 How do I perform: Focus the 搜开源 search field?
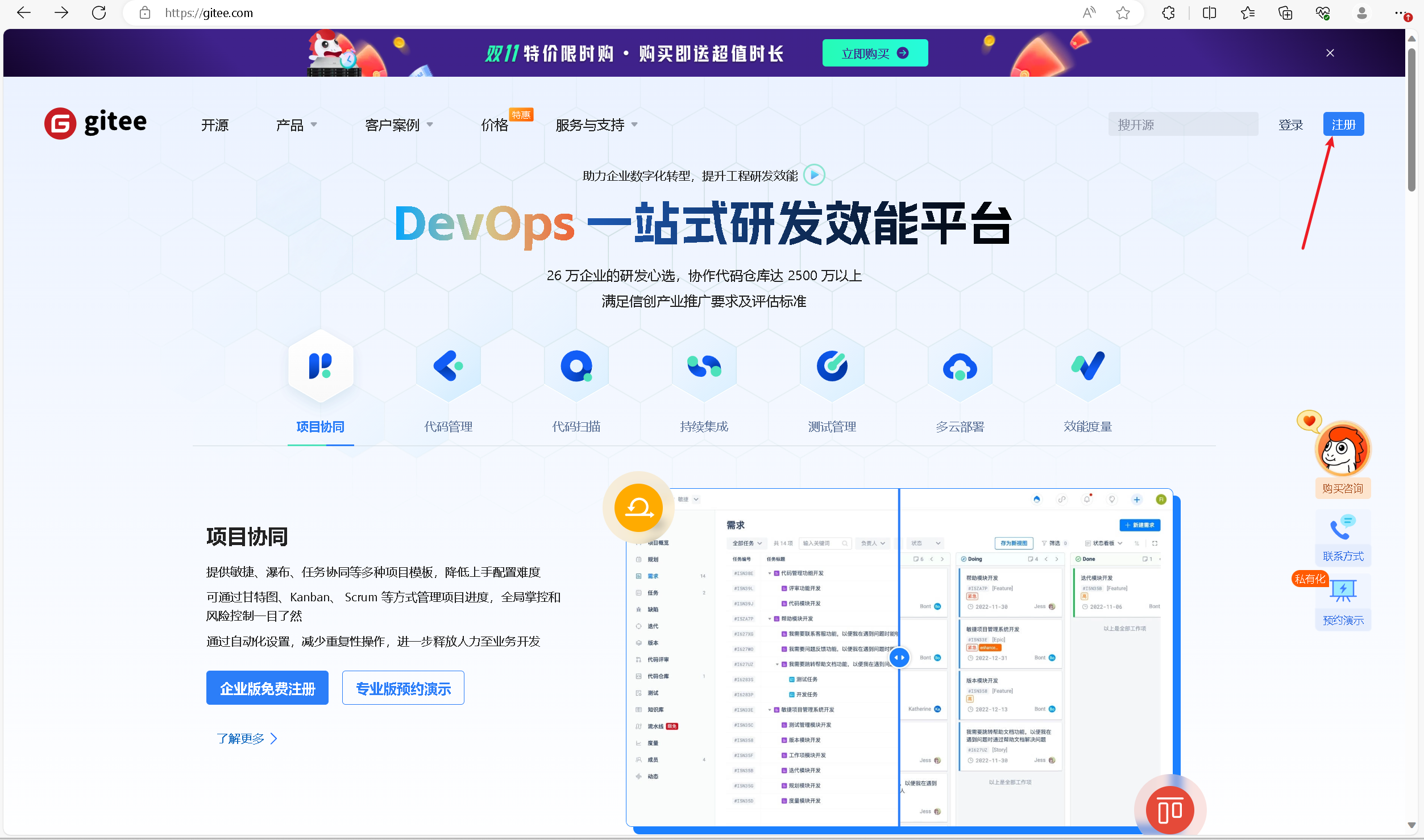pyautogui.click(x=1183, y=124)
